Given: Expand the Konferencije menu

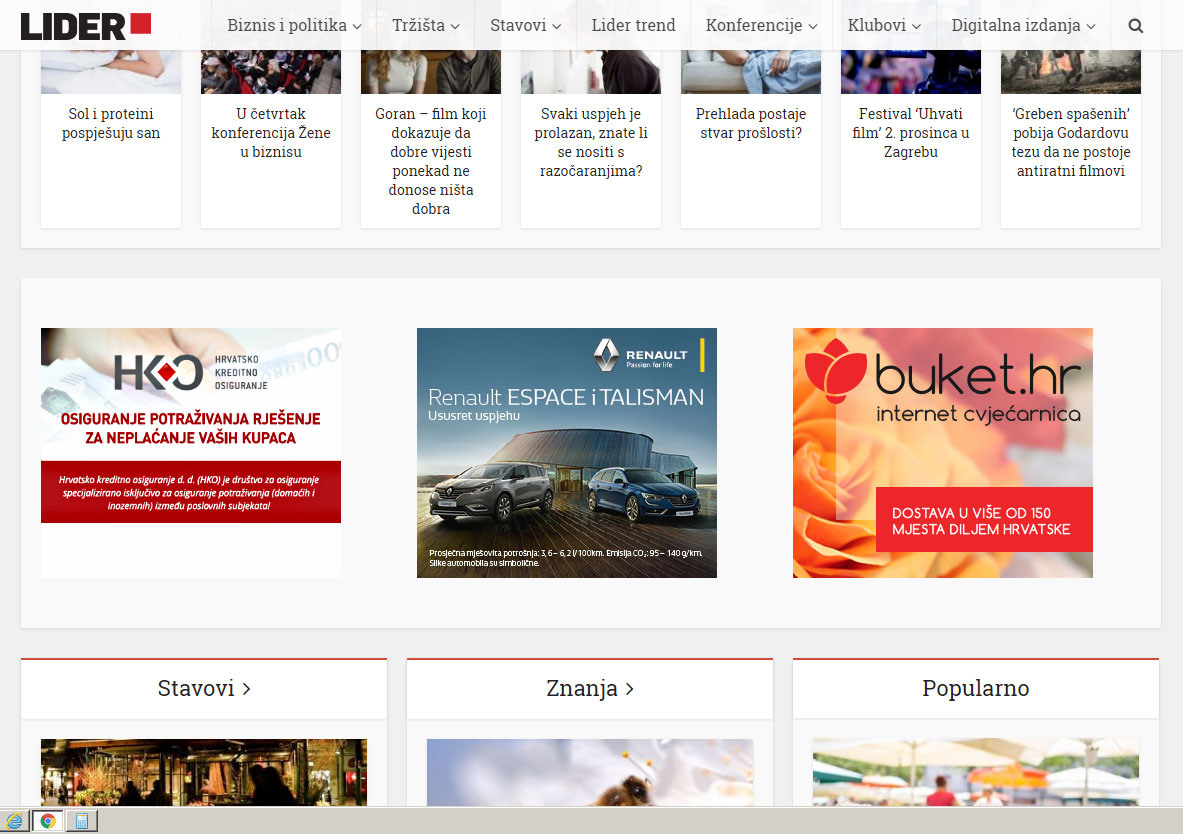Looking at the screenshot, I should 761,25.
